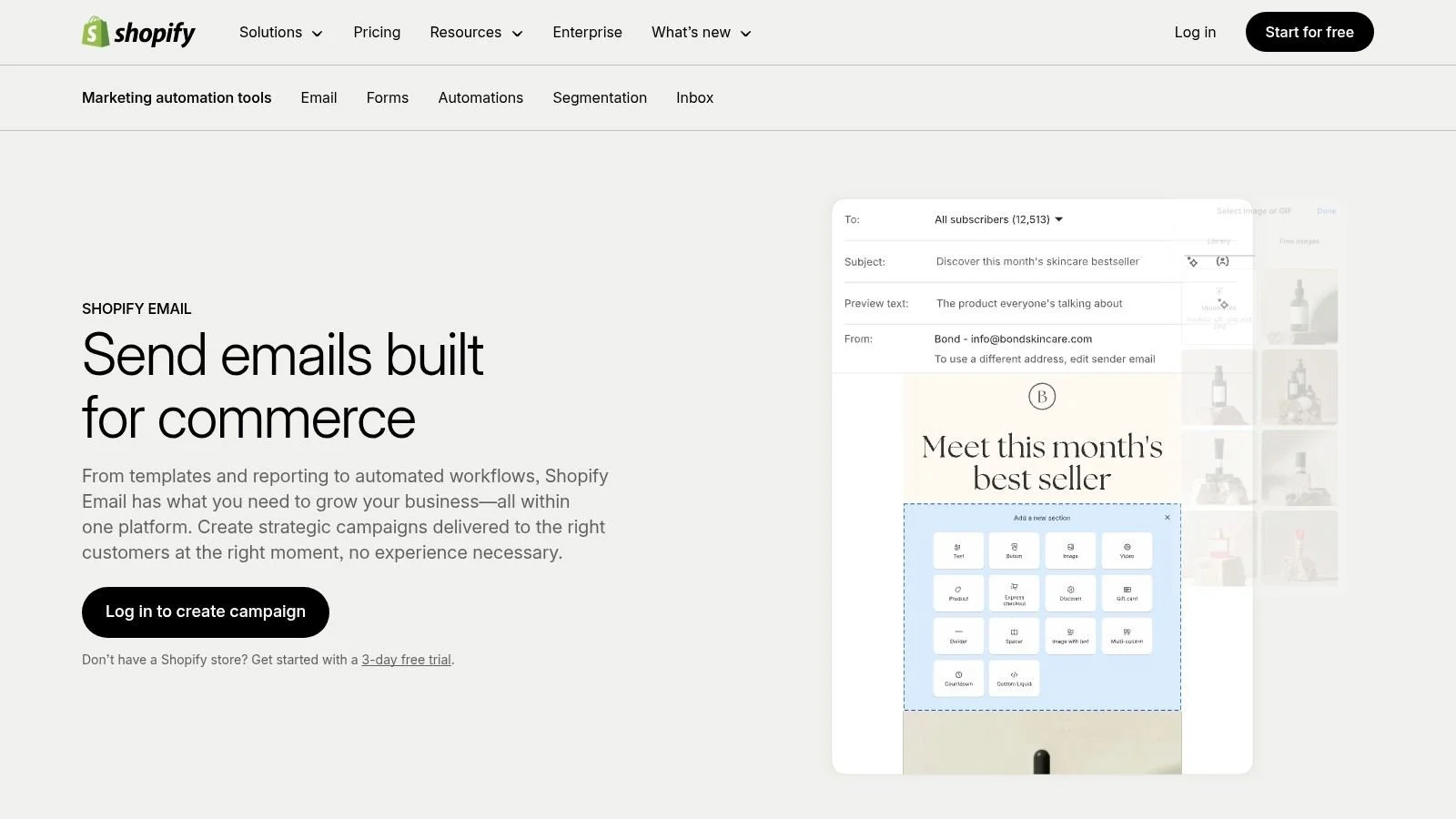Screen dimensions: 1456x819
Task: Click the subject line 'Discover this month's skincare bestseller'
Action: pos(1037,261)
